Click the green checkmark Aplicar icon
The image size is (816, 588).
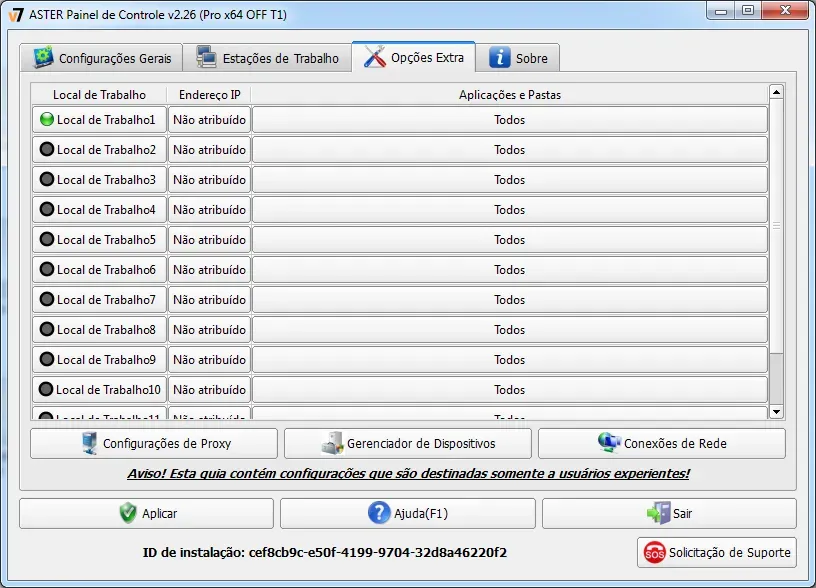pyautogui.click(x=127, y=513)
